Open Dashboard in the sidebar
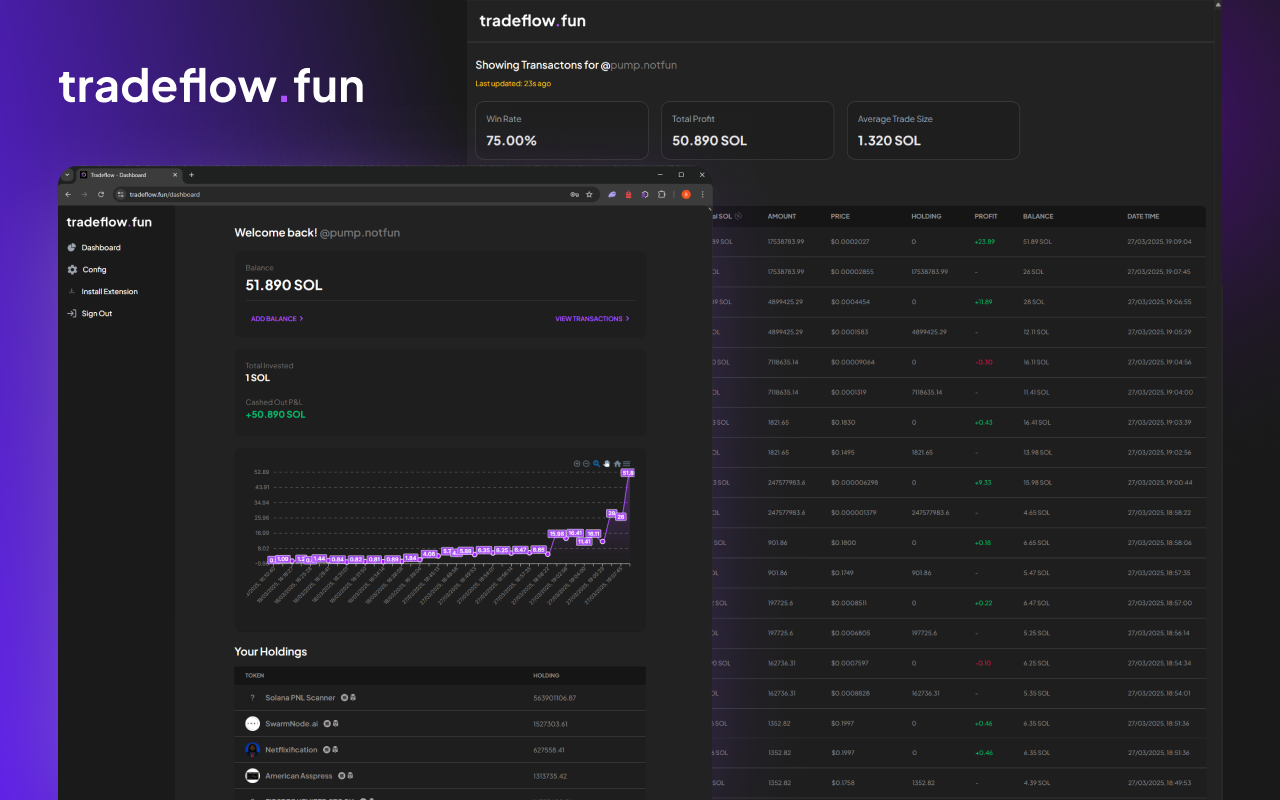1280x800 pixels. [x=100, y=247]
